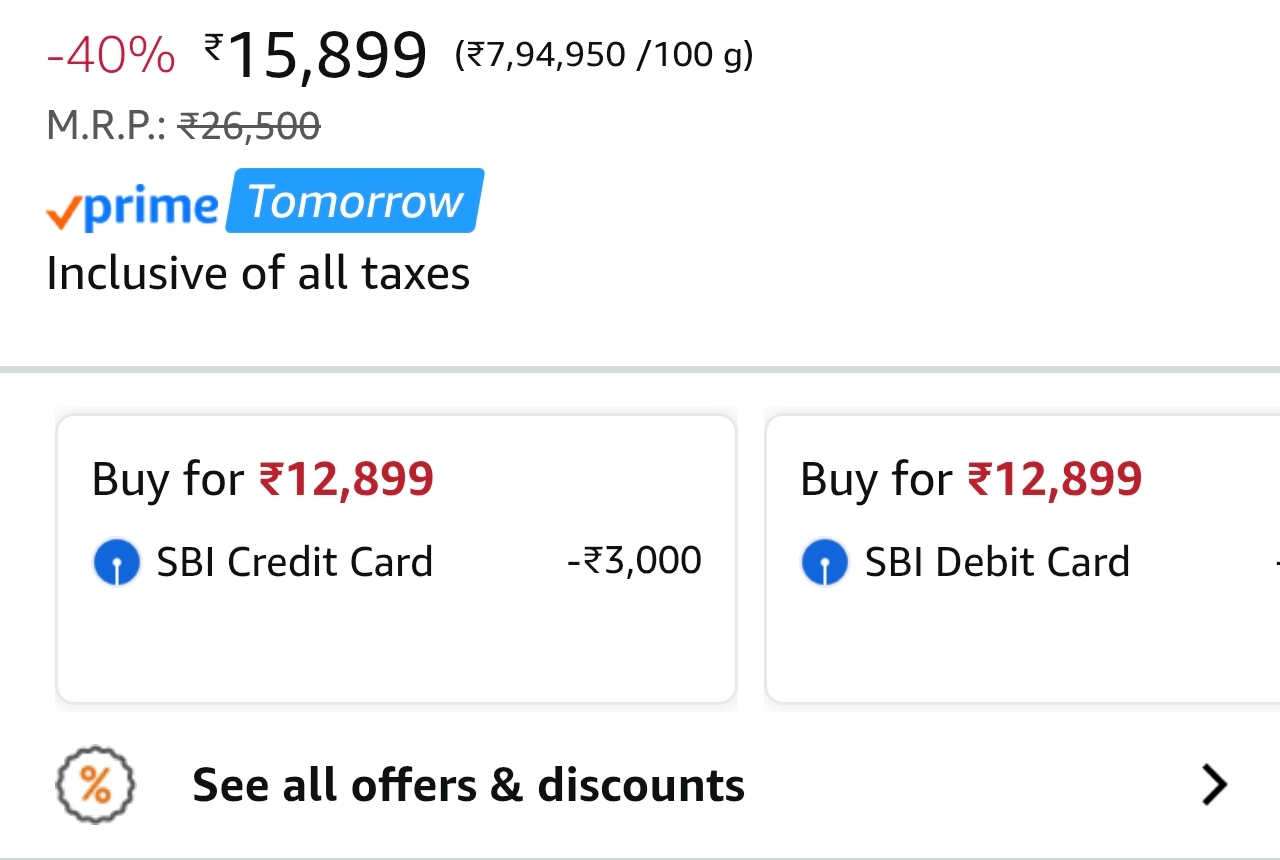Tap the -₹3,000 discount amount
The image size is (1280, 860).
[x=634, y=561]
